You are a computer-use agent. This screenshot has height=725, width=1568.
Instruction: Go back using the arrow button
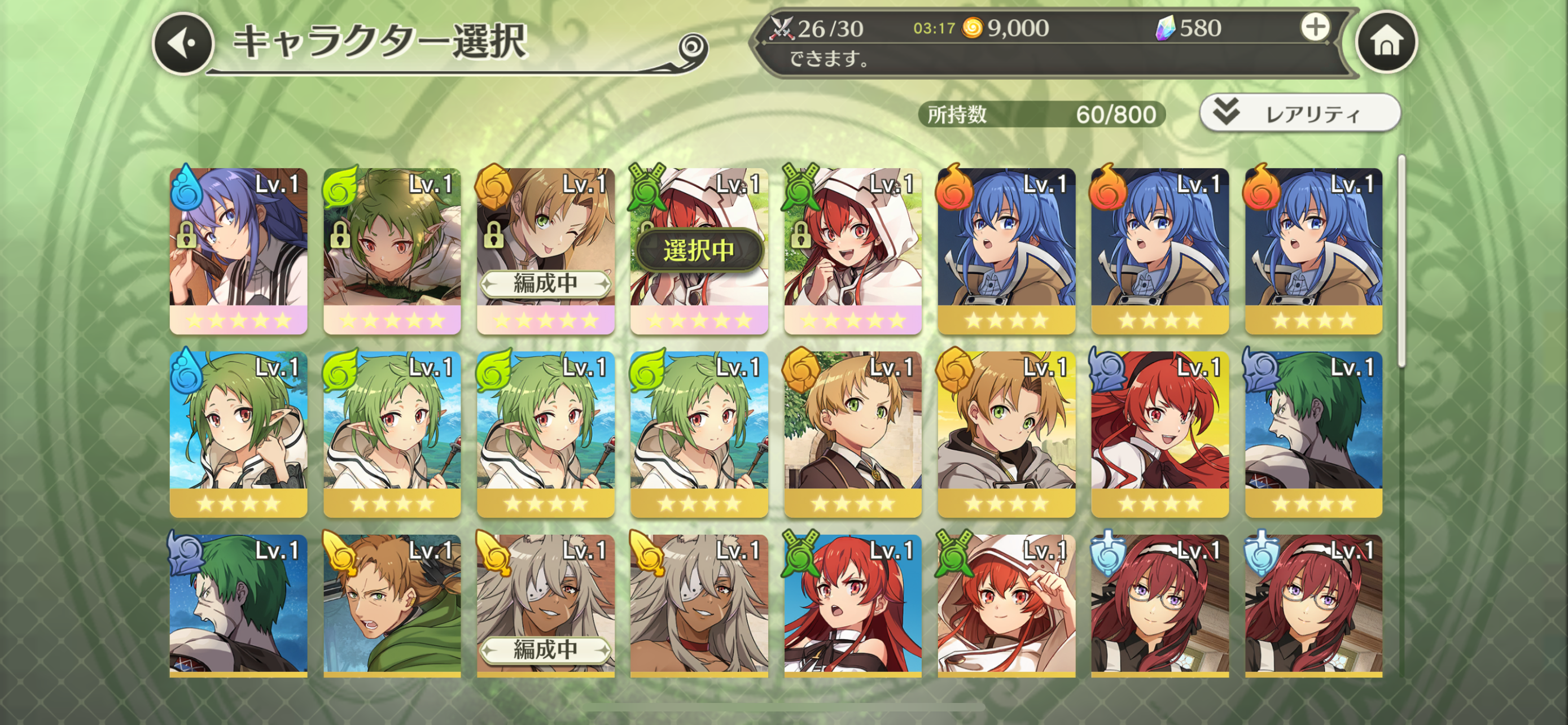point(183,44)
